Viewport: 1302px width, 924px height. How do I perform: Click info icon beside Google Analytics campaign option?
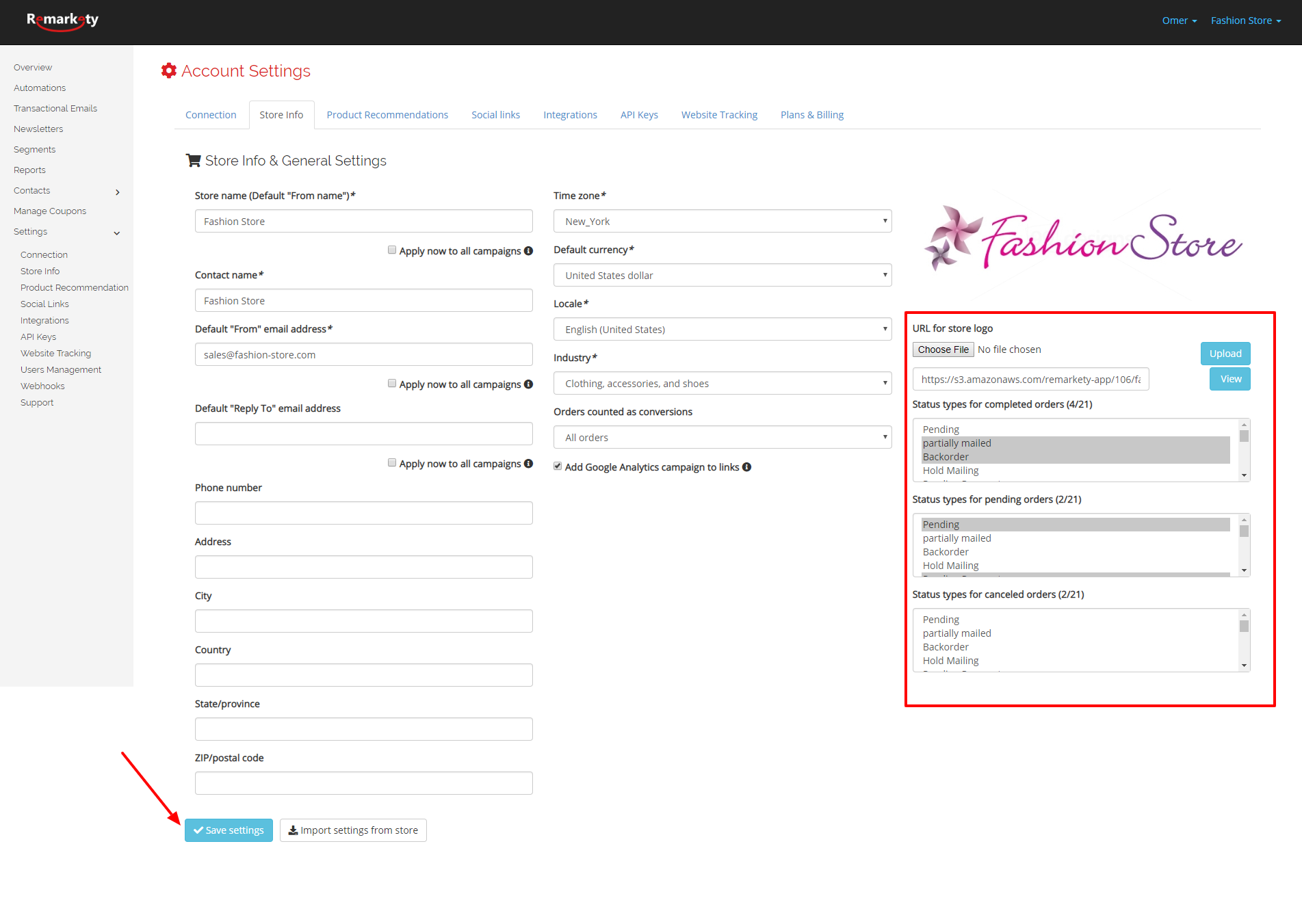746,467
